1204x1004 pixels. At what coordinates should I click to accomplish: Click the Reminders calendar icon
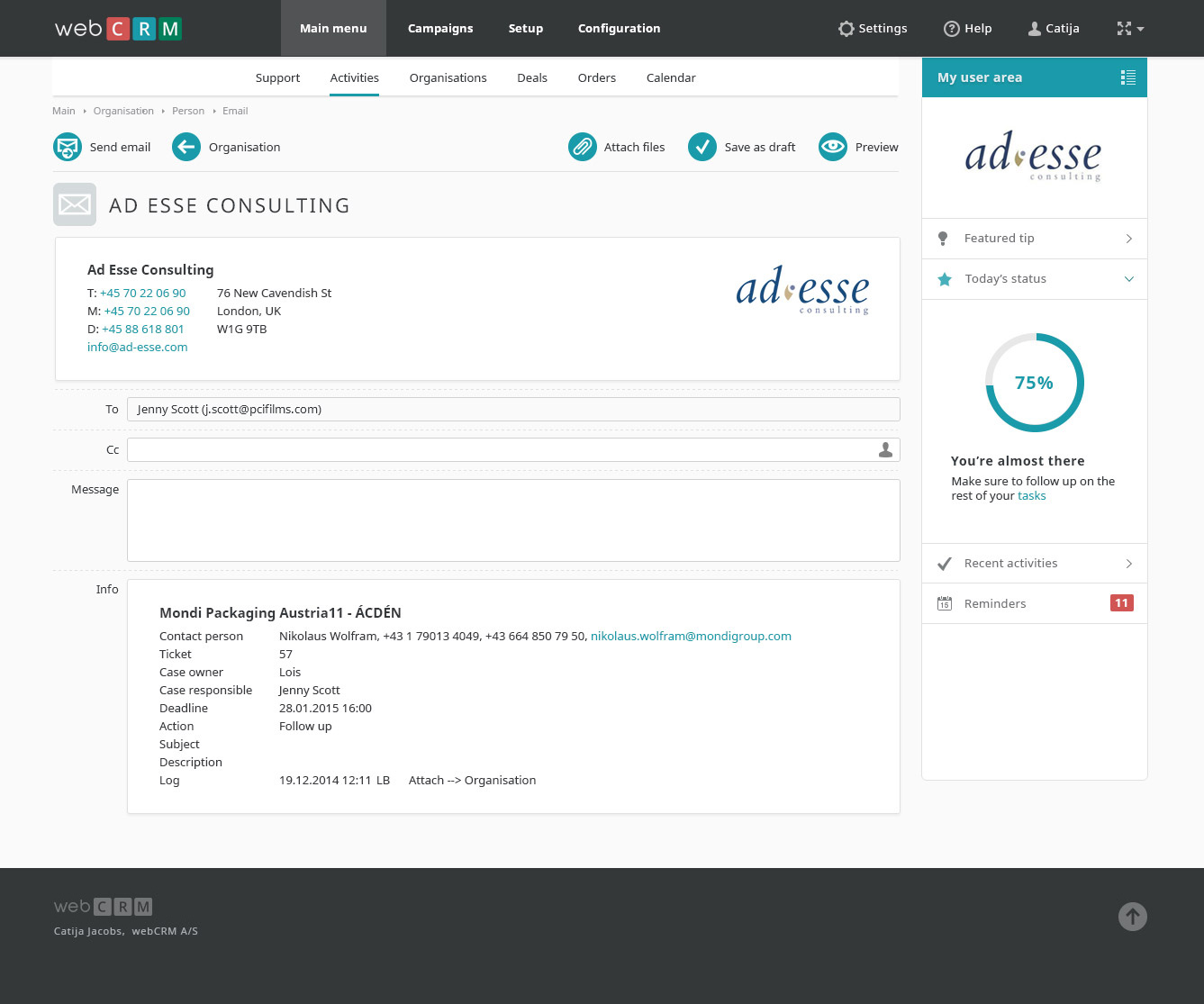pos(945,603)
